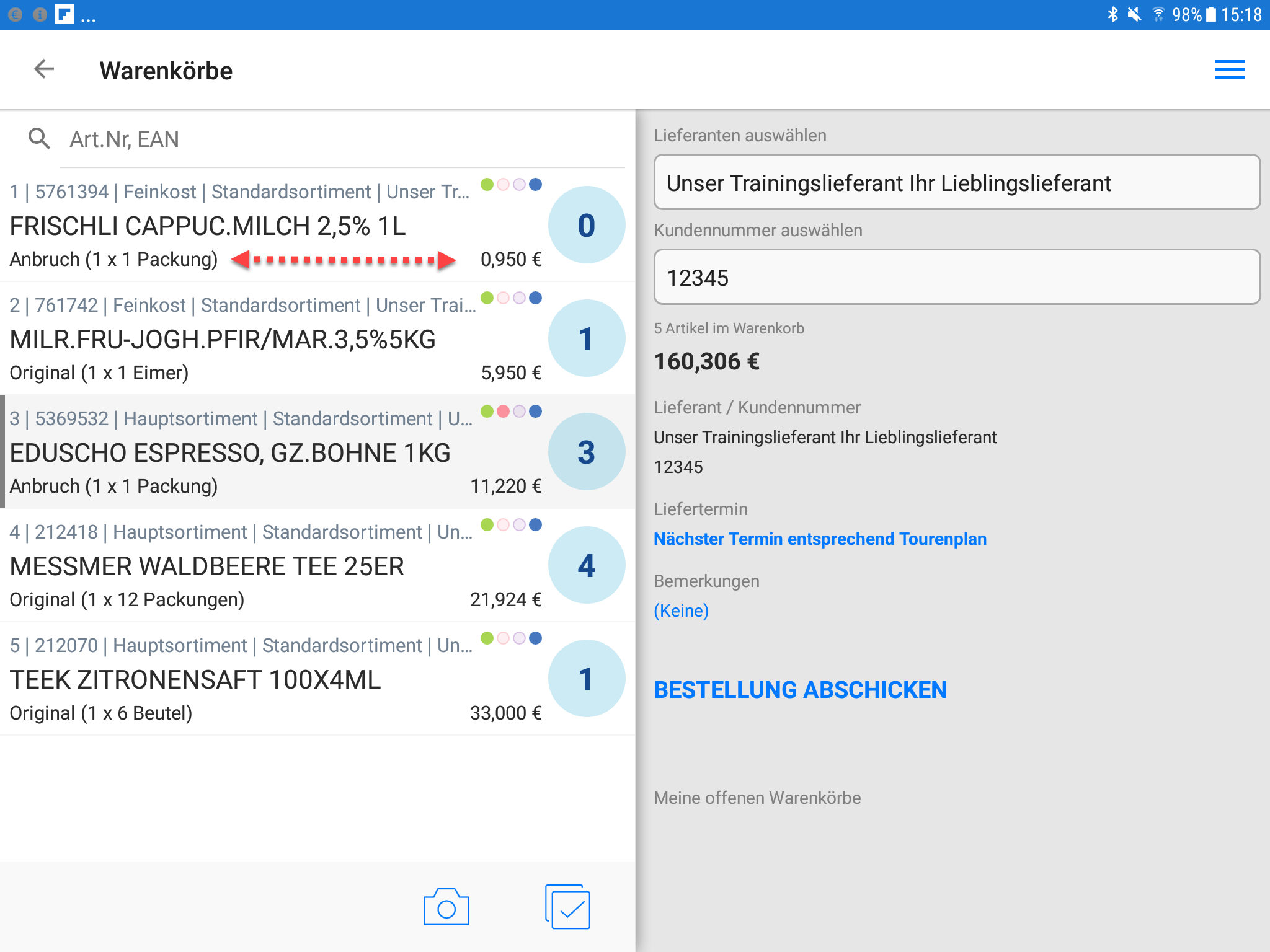
Task: Expand Meine offenen Warenkörbe section
Action: (757, 798)
